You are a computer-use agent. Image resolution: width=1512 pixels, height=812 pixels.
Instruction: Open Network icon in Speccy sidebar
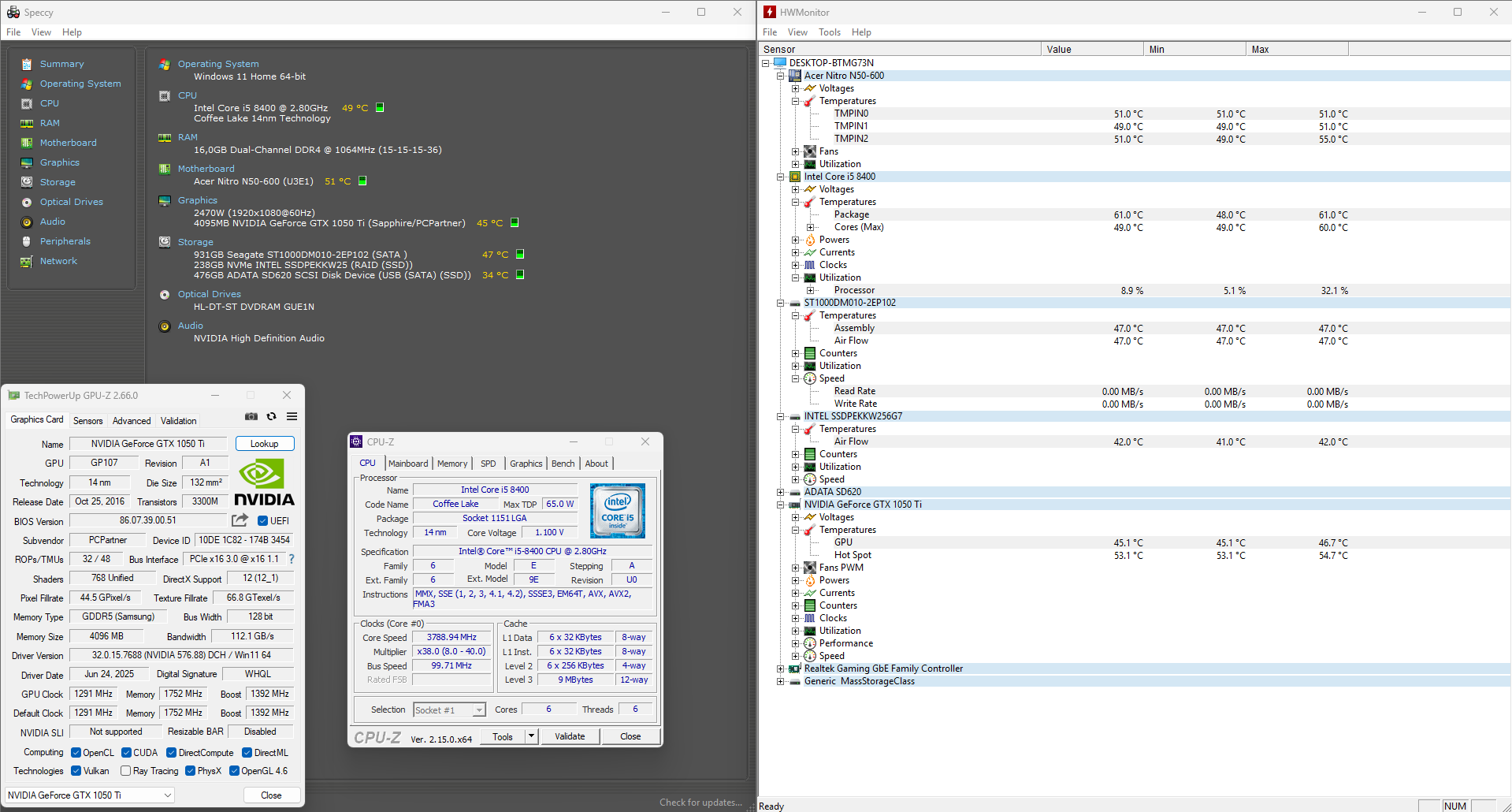click(x=27, y=261)
